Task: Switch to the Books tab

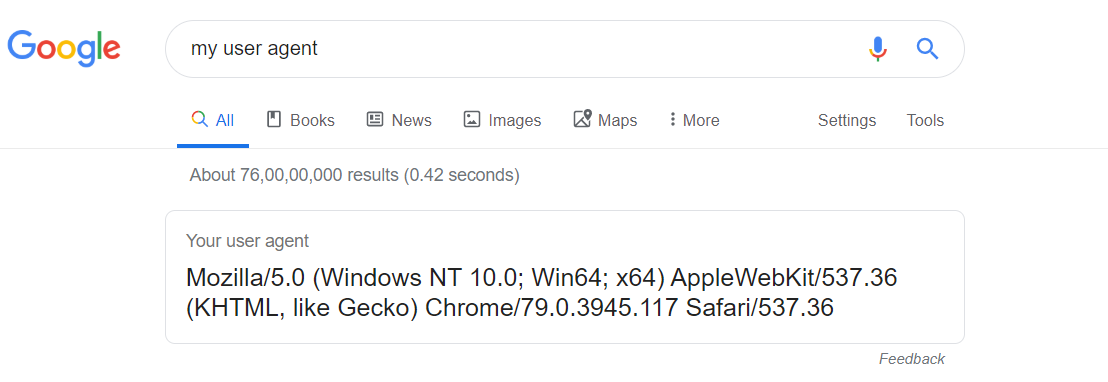Action: (x=300, y=120)
